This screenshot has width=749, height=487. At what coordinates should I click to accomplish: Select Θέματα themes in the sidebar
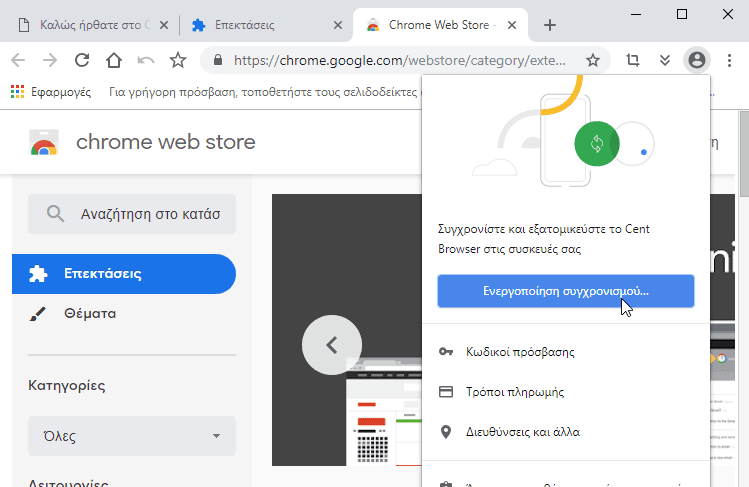90,314
